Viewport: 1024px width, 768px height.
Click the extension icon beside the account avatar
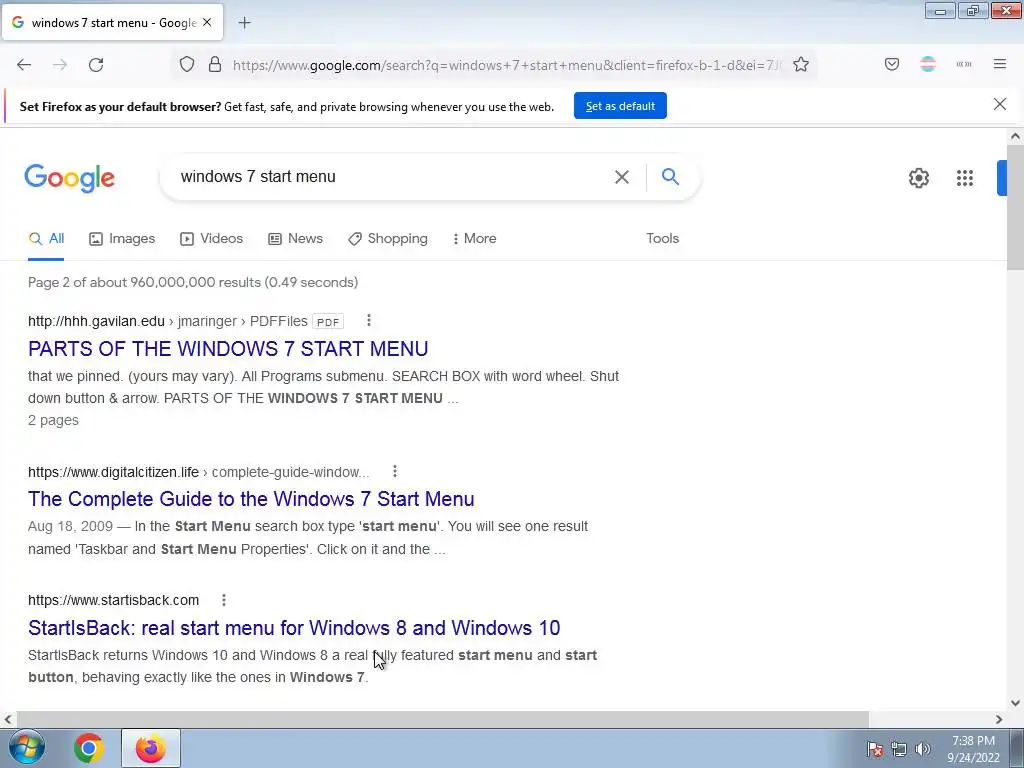(x=964, y=64)
